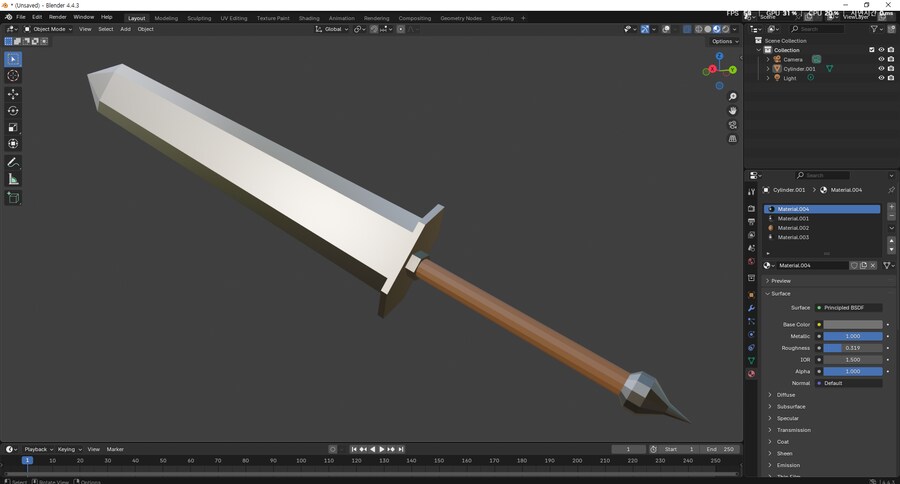Expand the Camera tree item
This screenshot has width=900, height=484.
pos(768,59)
